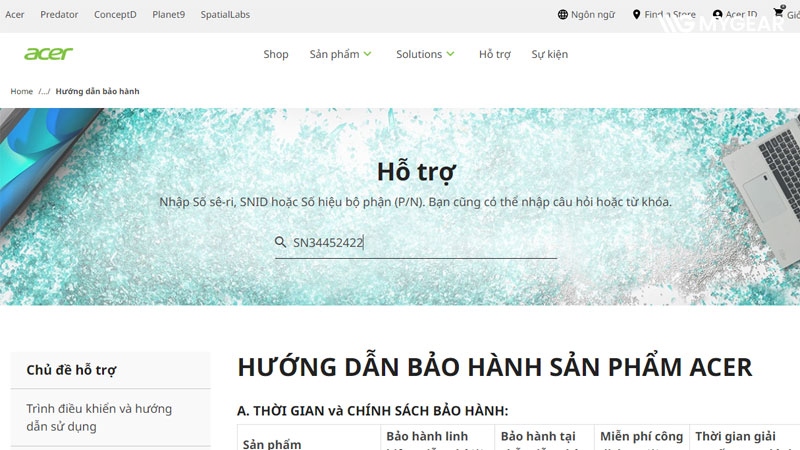The height and width of the screenshot is (450, 800).
Task: Open the Sản phẩm menu
Action: pyautogui.click(x=334, y=54)
